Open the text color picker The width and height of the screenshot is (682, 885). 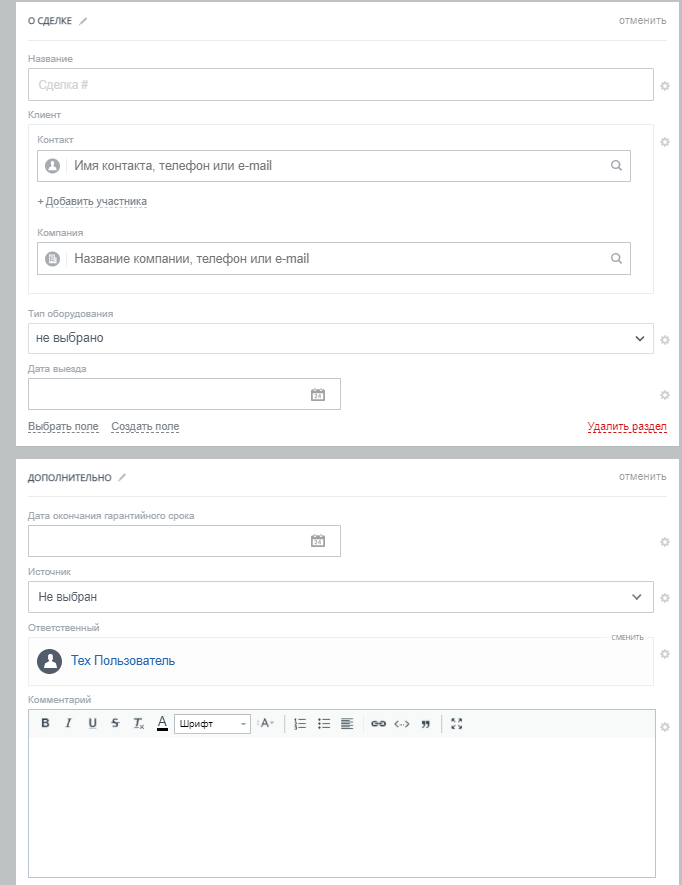coord(162,724)
